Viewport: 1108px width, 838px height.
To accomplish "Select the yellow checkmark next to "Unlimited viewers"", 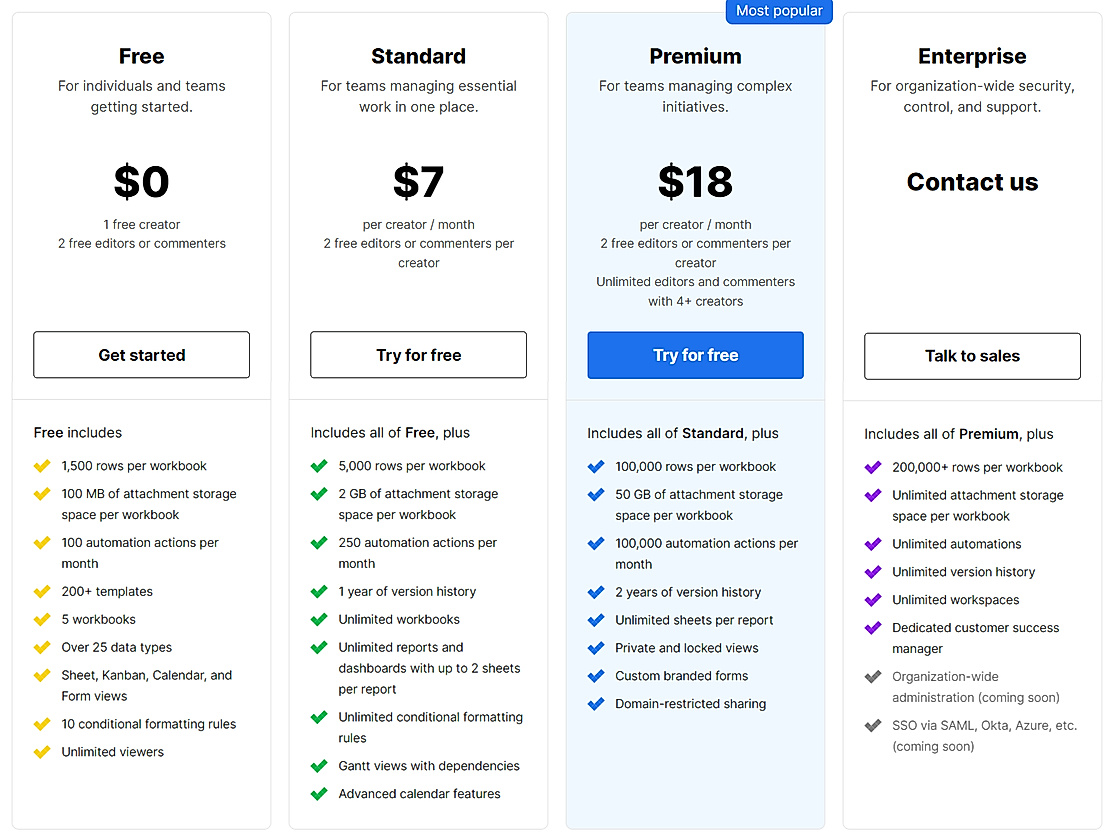I will click(x=41, y=751).
